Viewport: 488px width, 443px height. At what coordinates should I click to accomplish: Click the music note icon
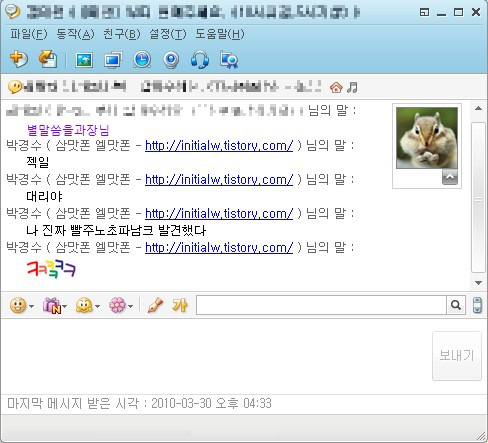tap(352, 87)
